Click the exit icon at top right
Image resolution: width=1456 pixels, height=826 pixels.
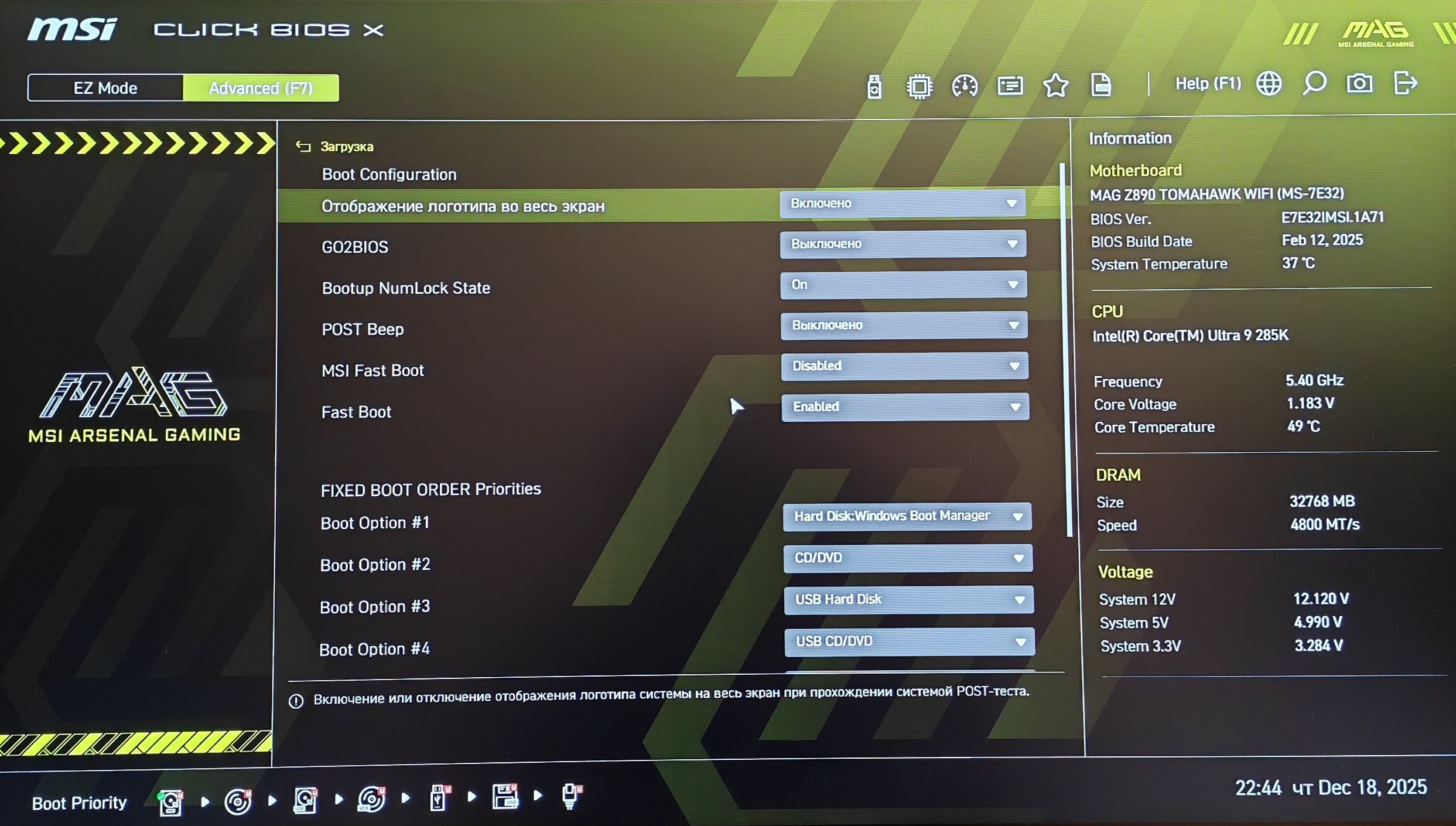point(1405,83)
